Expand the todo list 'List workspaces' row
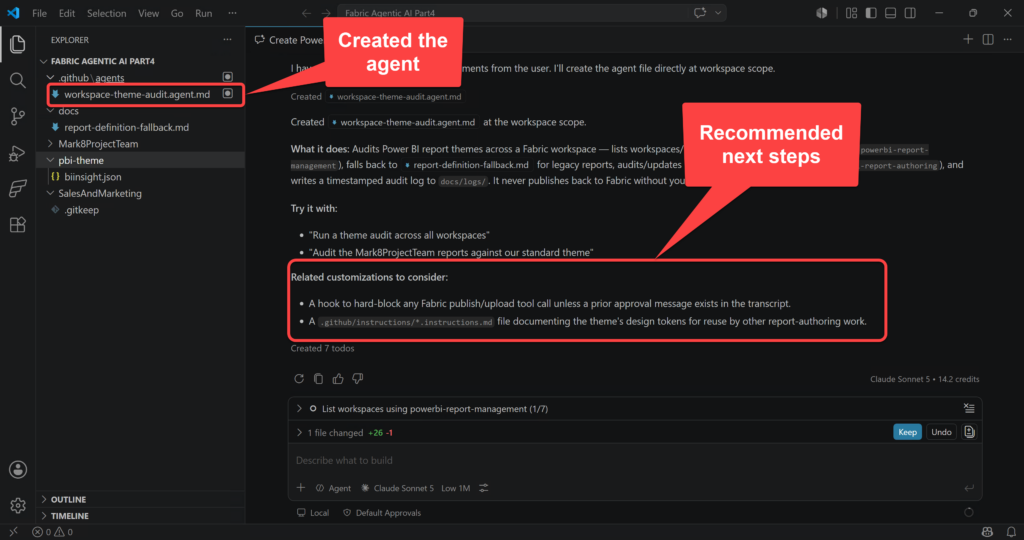 click(x=299, y=409)
